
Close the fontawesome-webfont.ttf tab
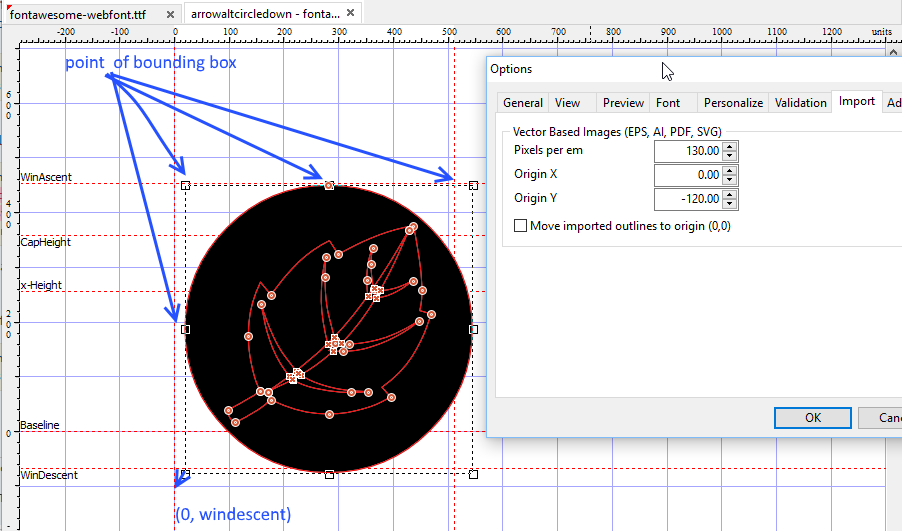click(x=170, y=14)
